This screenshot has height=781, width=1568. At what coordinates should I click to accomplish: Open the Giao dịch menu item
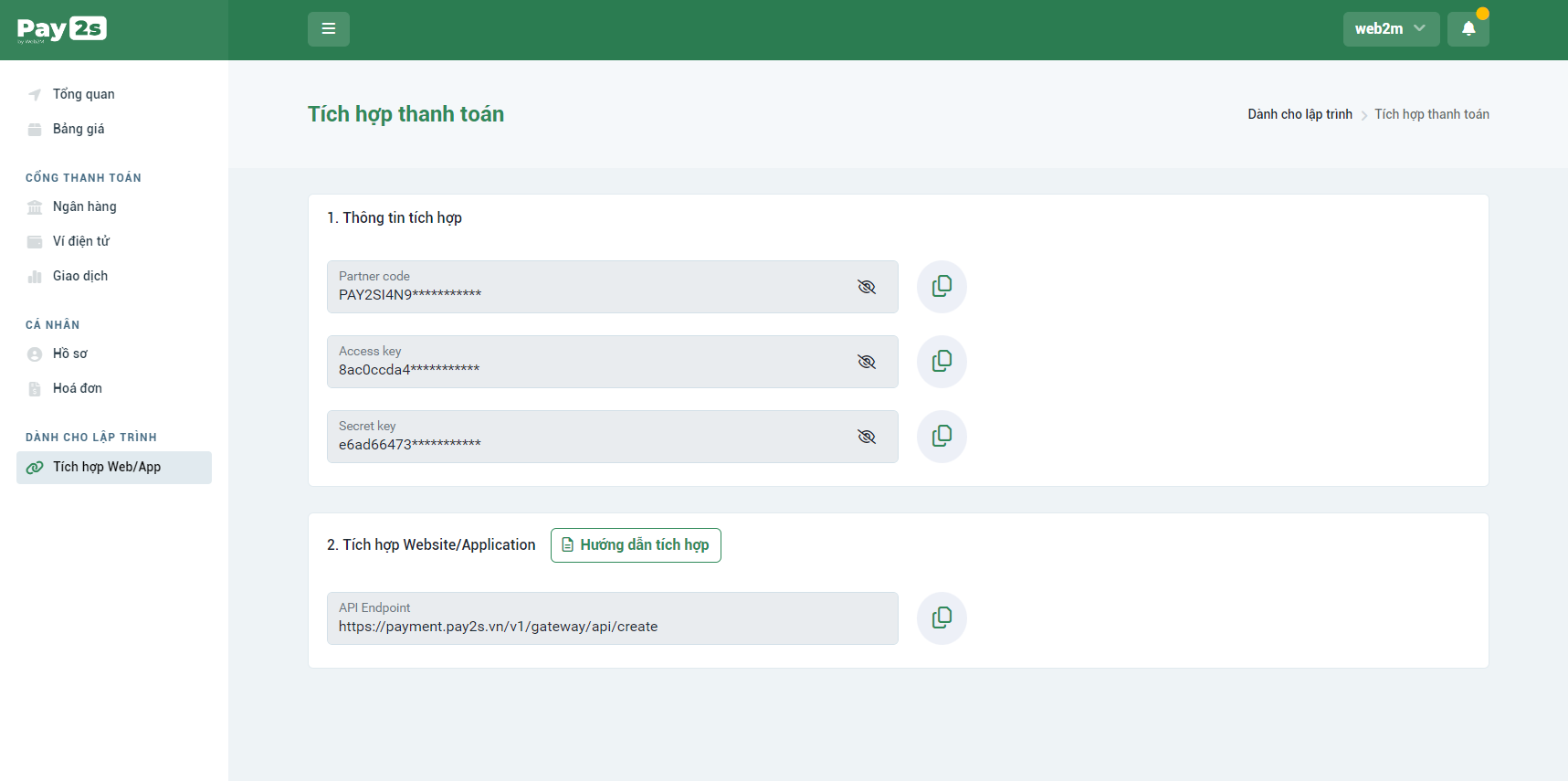pos(80,276)
